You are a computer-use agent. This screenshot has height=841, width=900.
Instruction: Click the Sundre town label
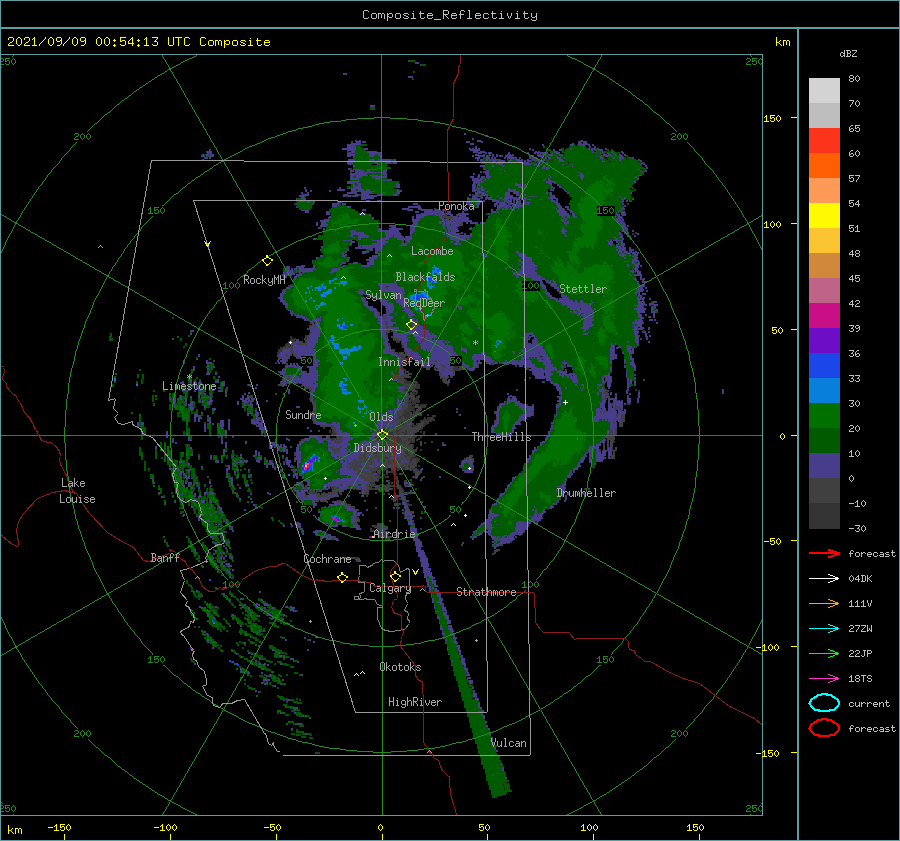click(303, 414)
